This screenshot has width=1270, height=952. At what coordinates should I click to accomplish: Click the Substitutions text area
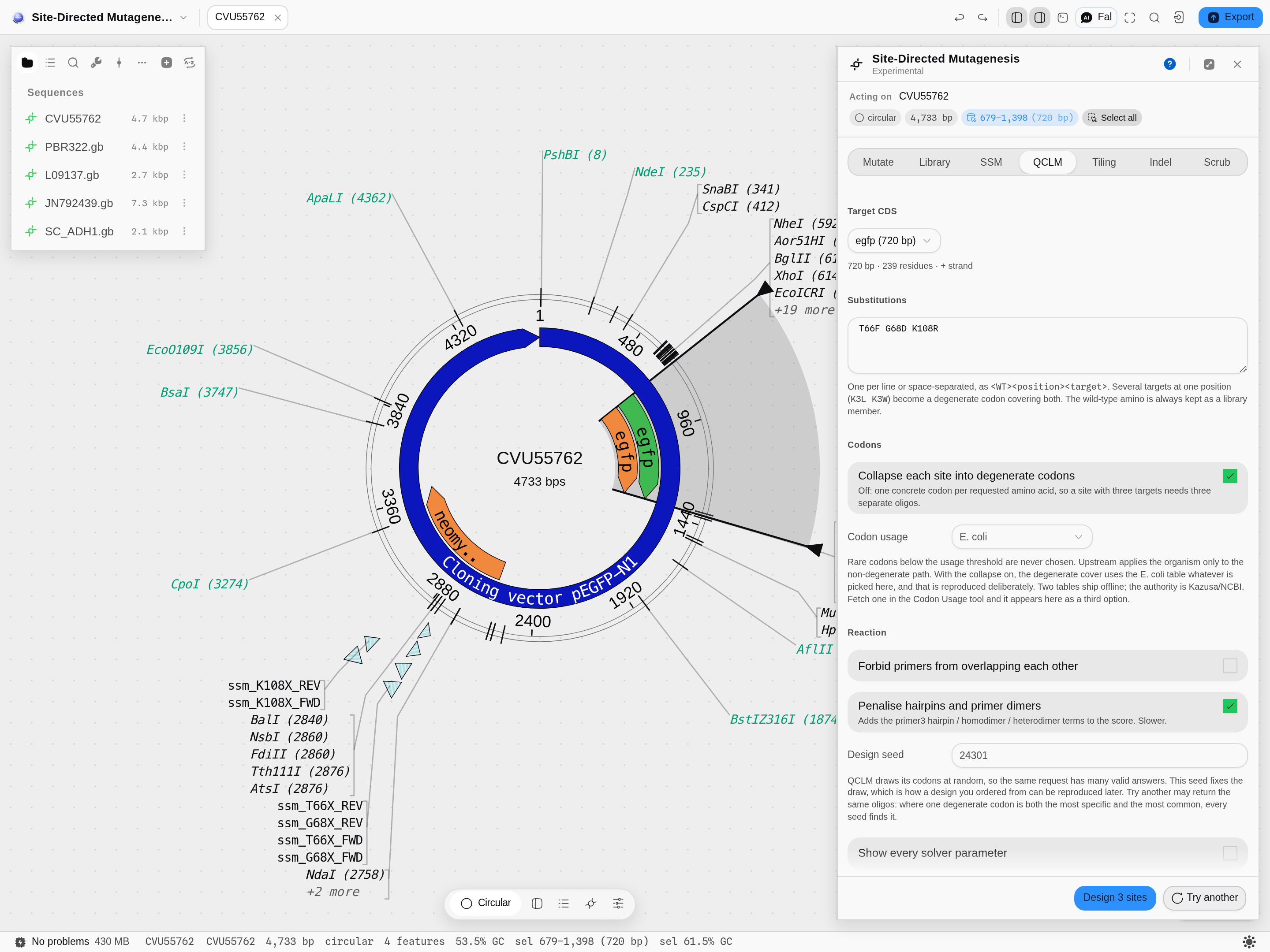[1047, 346]
